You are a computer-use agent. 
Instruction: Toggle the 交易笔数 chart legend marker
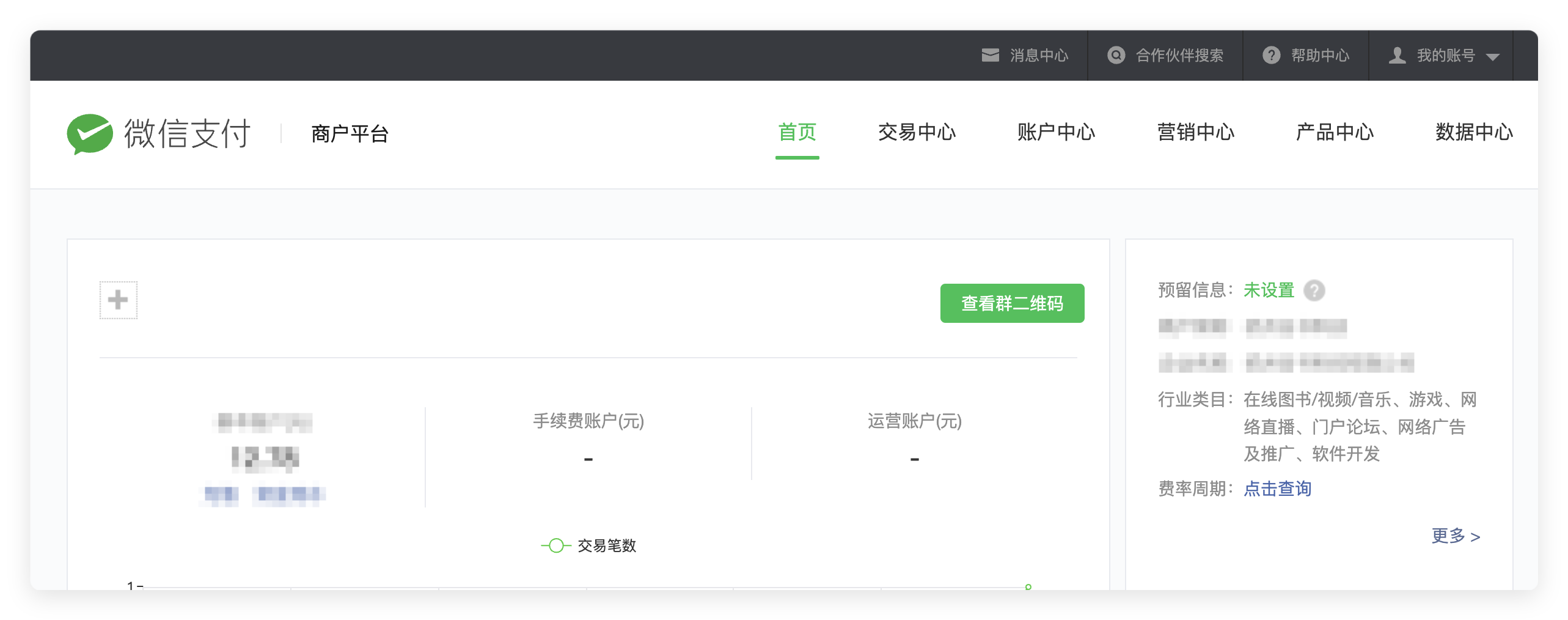pyautogui.click(x=555, y=545)
